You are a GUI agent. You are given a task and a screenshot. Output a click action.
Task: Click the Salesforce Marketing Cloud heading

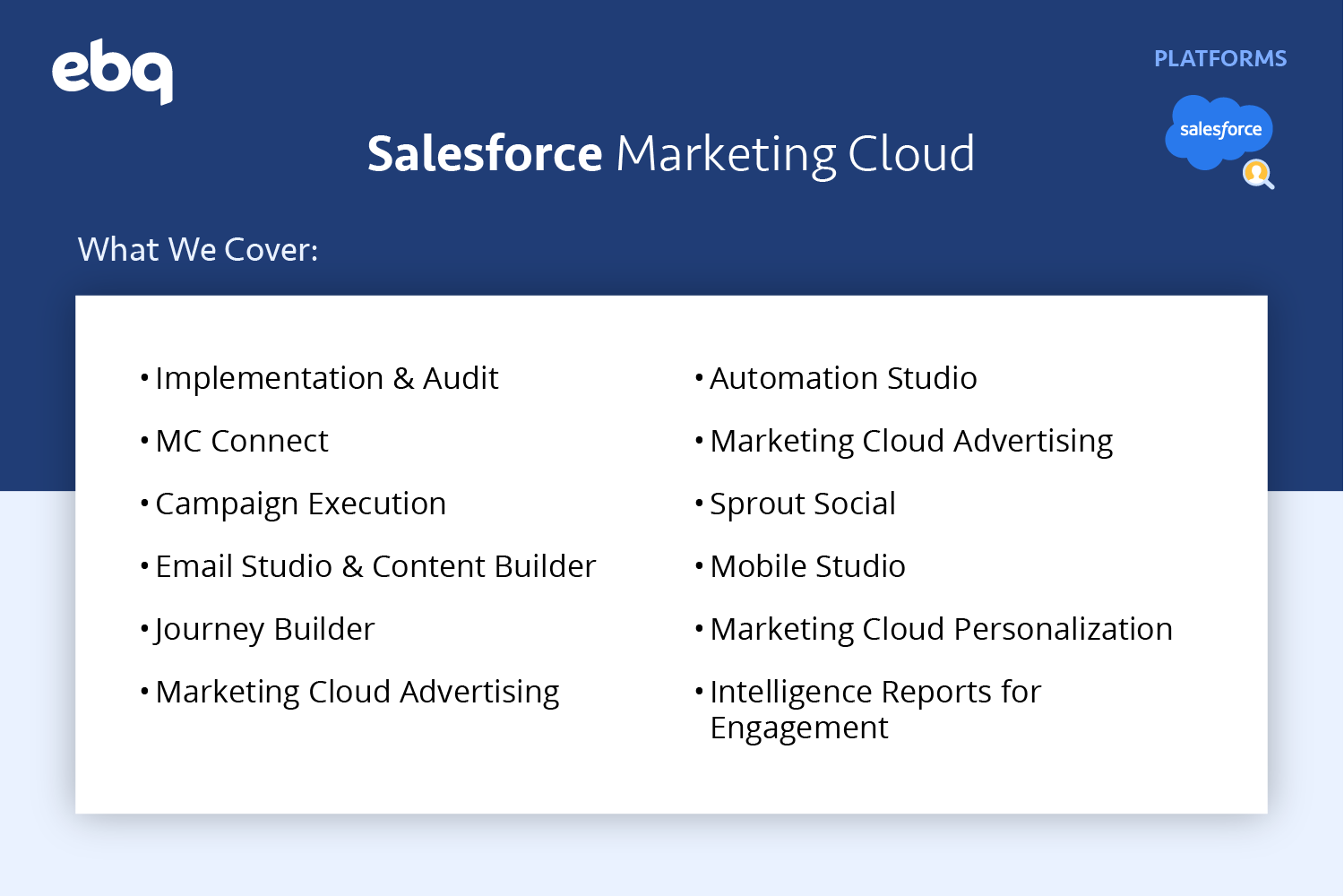point(671,154)
